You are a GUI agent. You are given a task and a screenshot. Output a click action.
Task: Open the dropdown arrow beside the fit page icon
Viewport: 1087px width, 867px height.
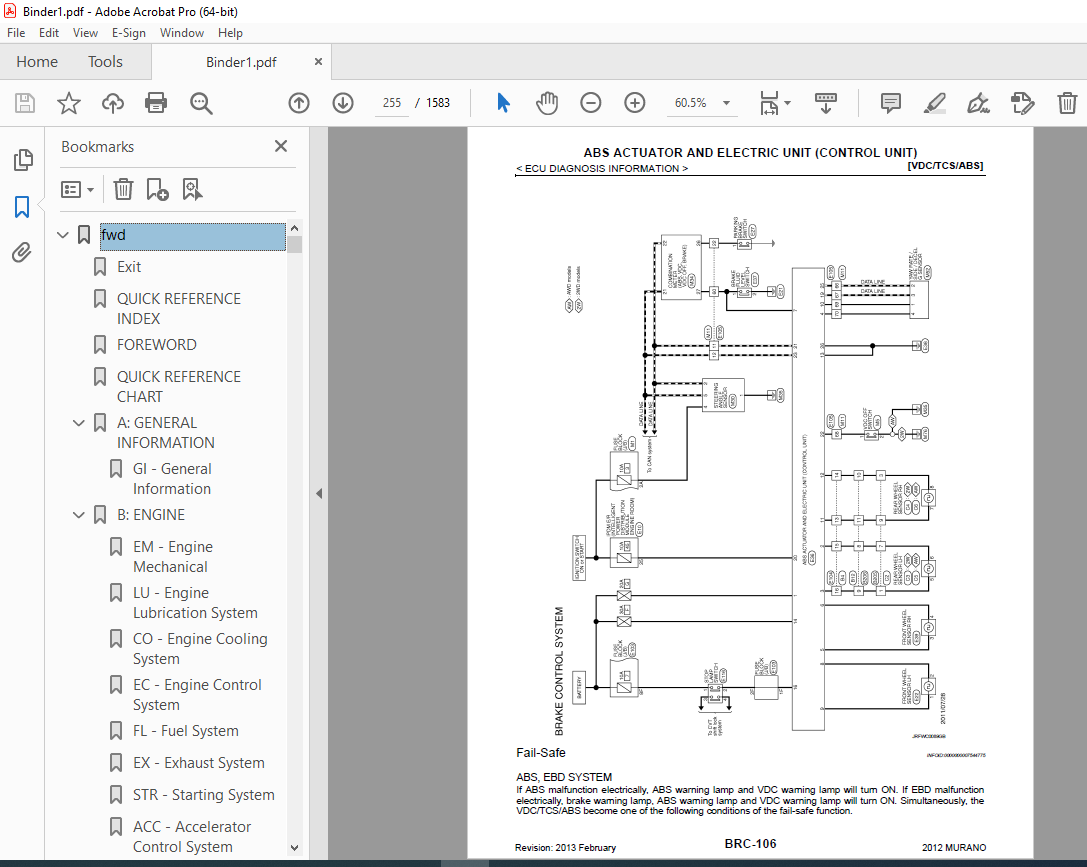[788, 103]
